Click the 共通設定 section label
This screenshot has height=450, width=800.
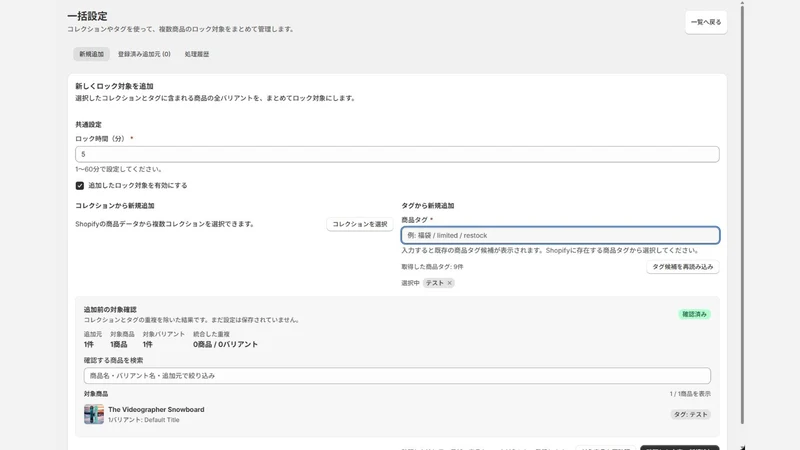coord(88,124)
